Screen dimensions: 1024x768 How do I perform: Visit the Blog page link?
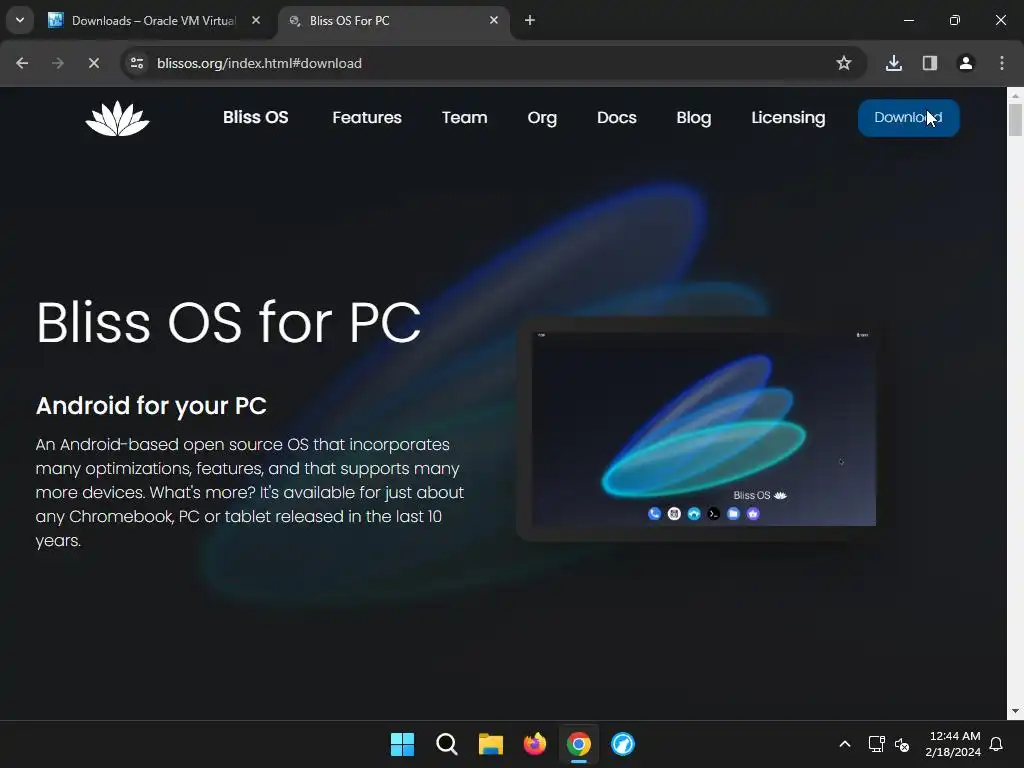click(694, 118)
